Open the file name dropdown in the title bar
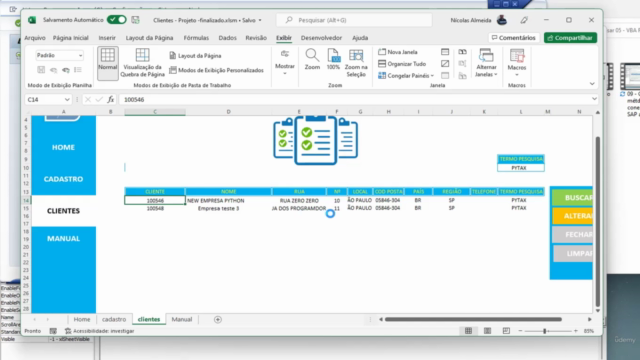640x360 pixels. pyautogui.click(x=260, y=20)
